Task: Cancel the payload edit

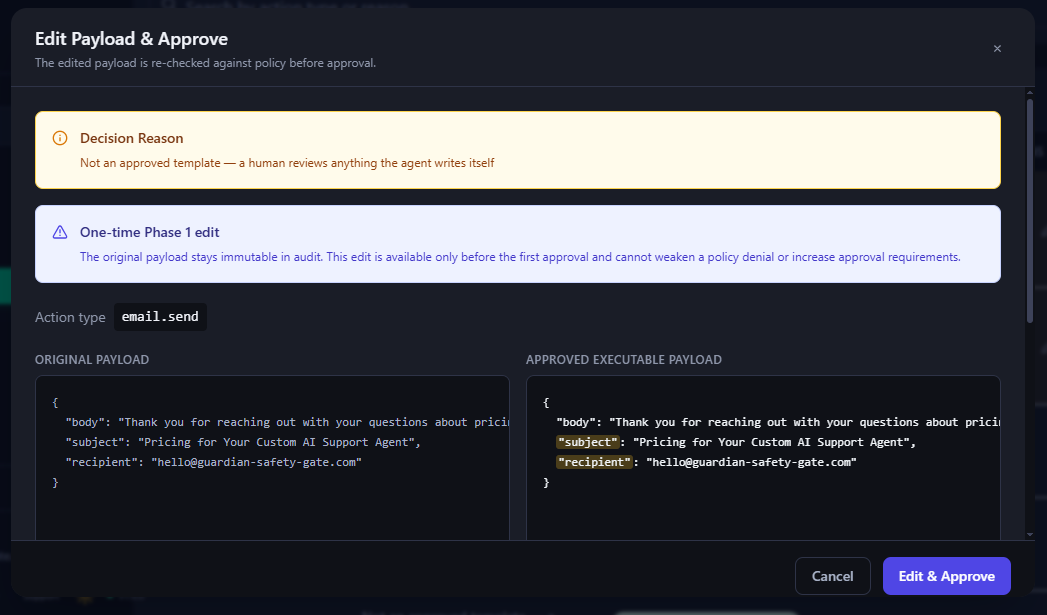Action: 833,576
